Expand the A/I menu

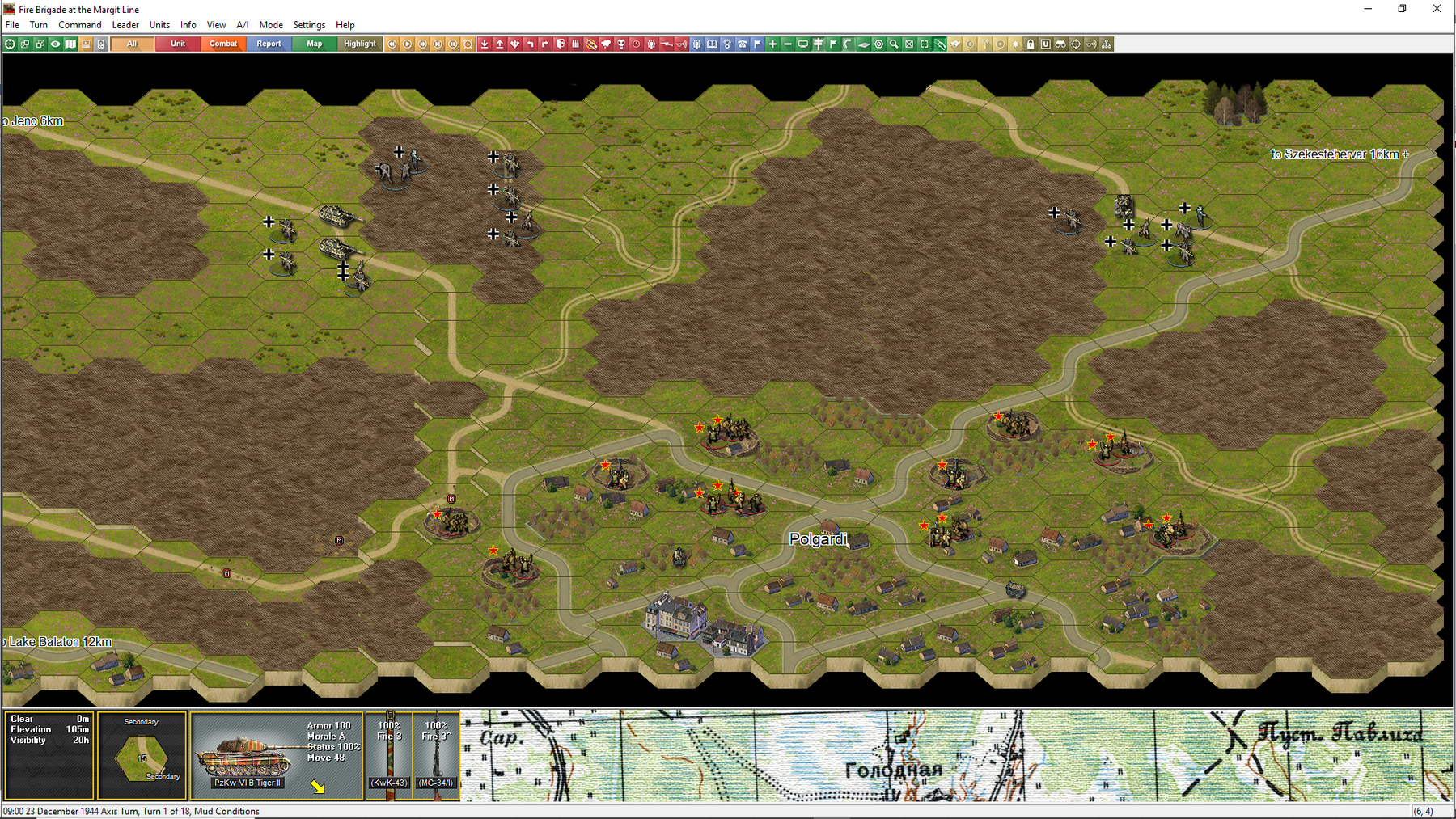click(x=242, y=25)
